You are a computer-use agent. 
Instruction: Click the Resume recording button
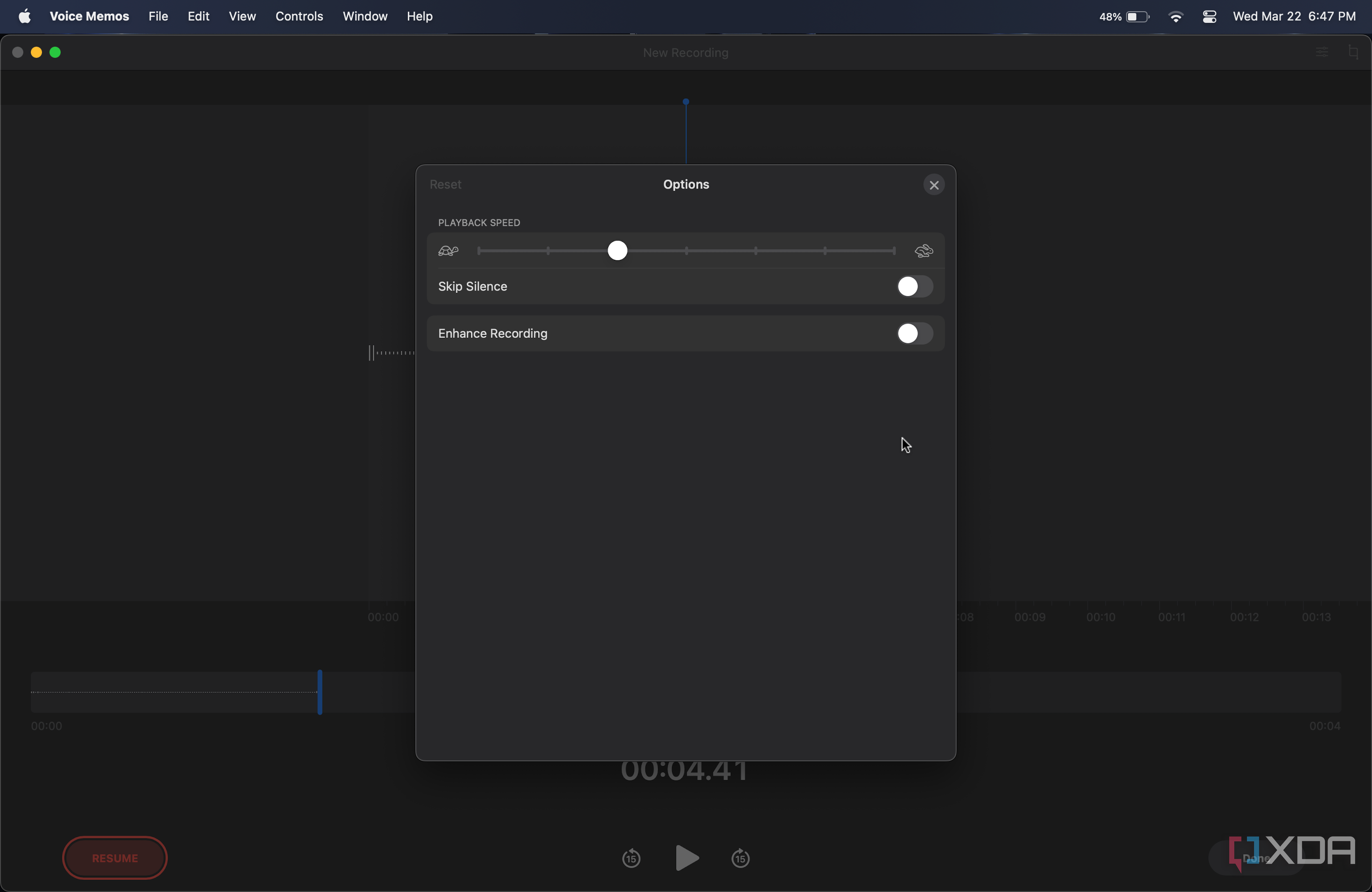114,858
